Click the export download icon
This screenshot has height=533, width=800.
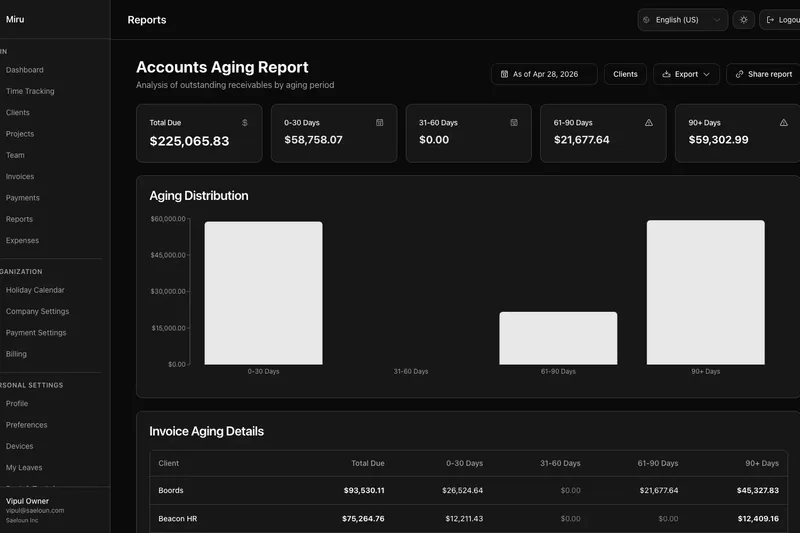pyautogui.click(x=666, y=74)
